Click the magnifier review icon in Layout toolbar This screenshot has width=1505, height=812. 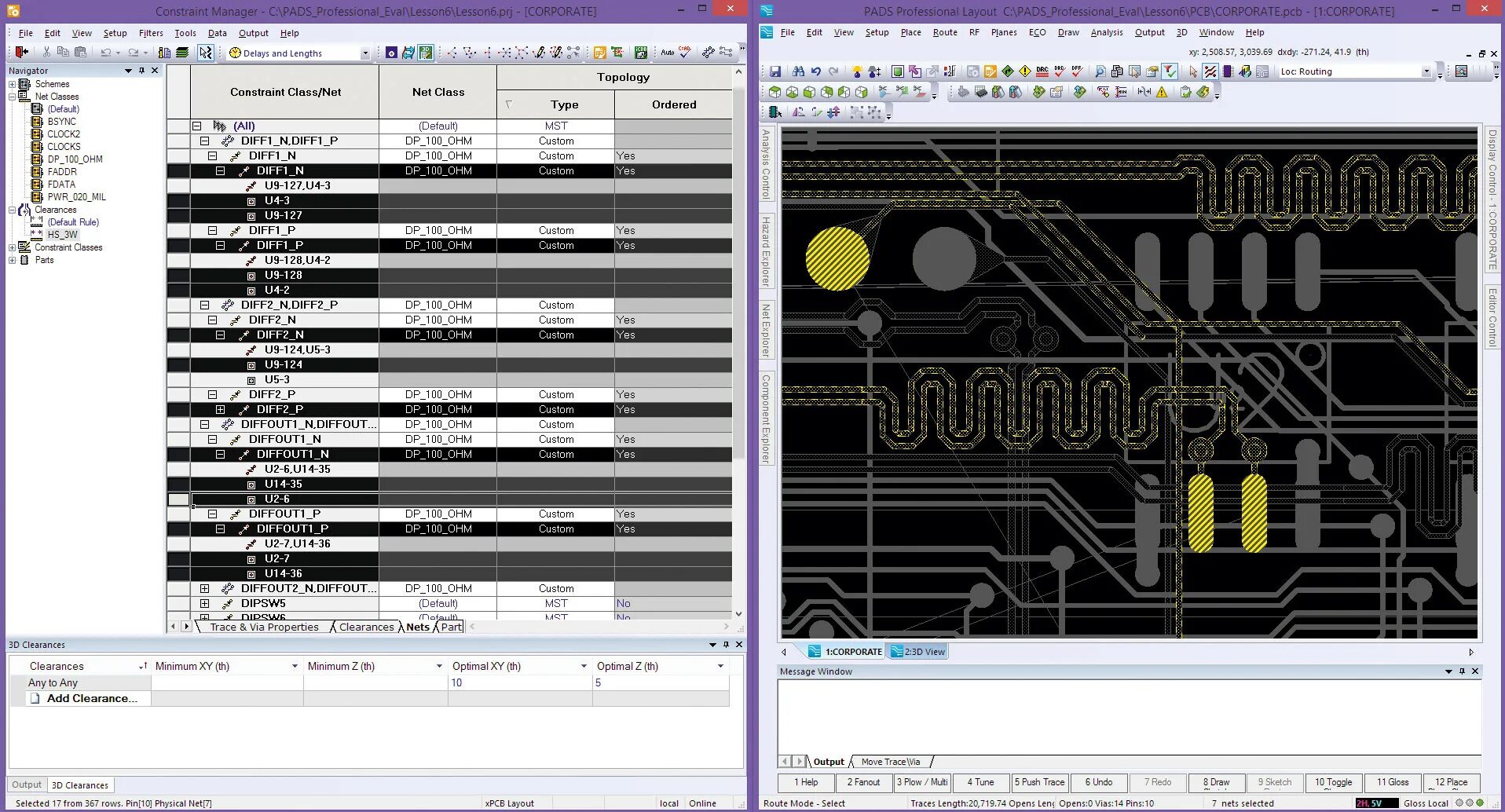click(x=1100, y=71)
